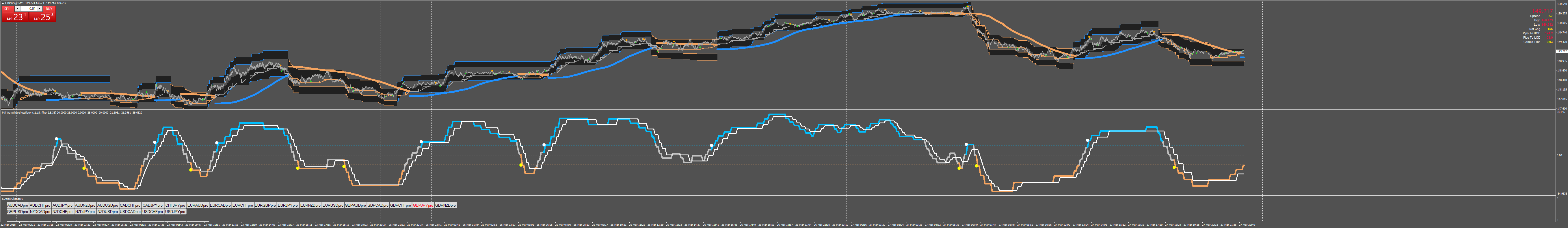Click the chart title GBPJPYpro,M1 text
Viewport: 1568px width, 228px height.
click(15, 3)
